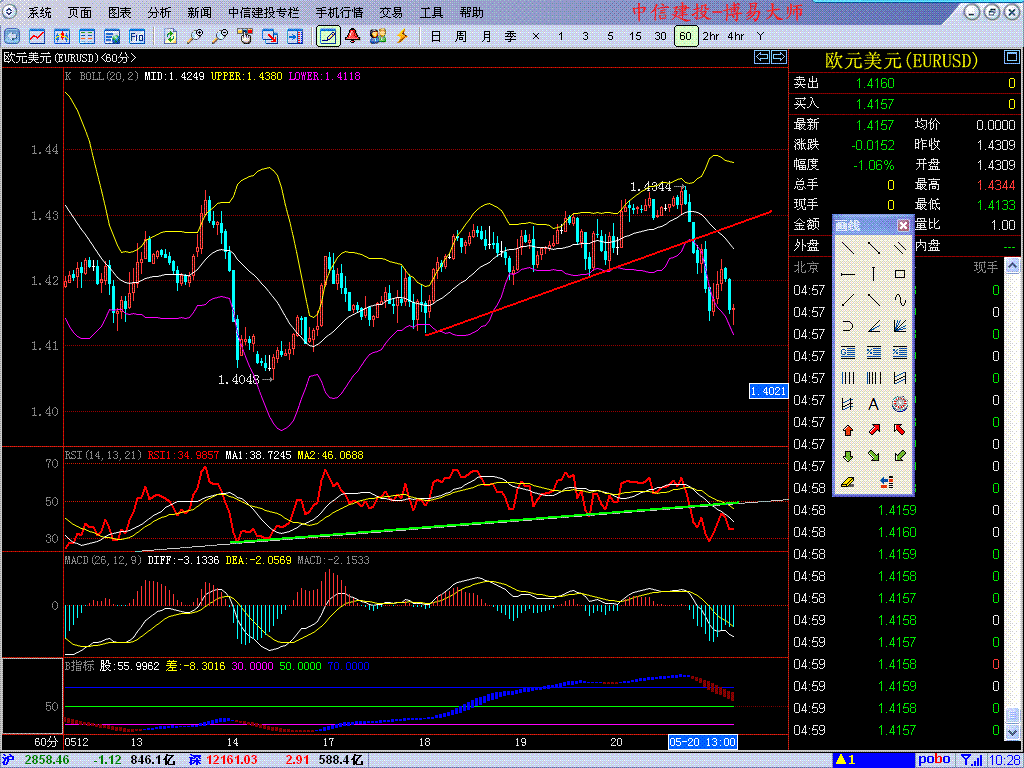
Task: Click the 05-20 13:00 time marker
Action: click(703, 742)
